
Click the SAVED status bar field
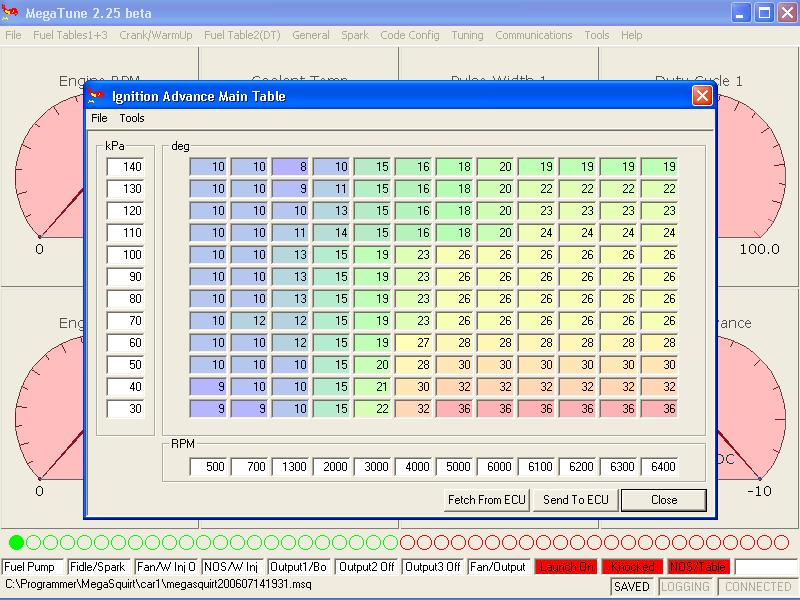[x=632, y=587]
